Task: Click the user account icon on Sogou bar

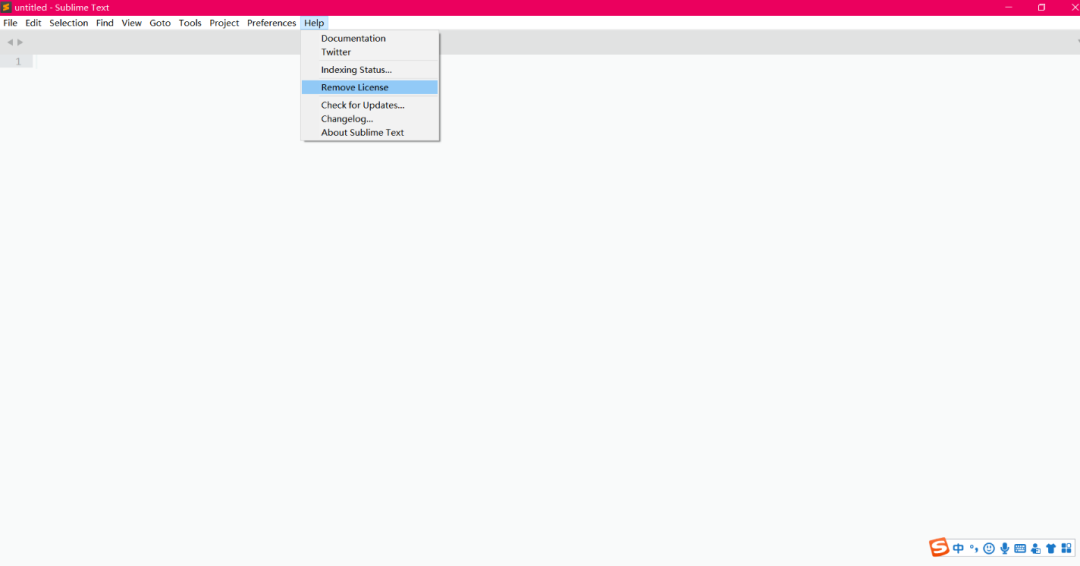Action: tap(1036, 548)
